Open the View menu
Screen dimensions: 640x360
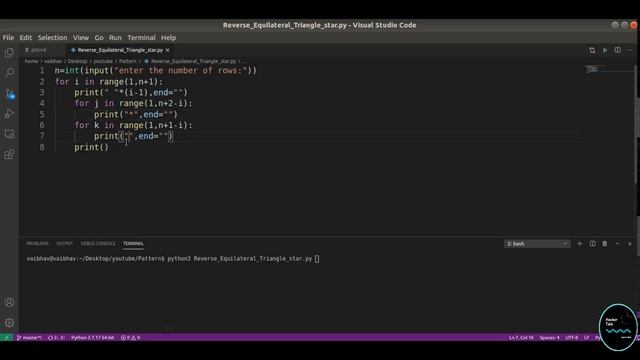click(81, 38)
